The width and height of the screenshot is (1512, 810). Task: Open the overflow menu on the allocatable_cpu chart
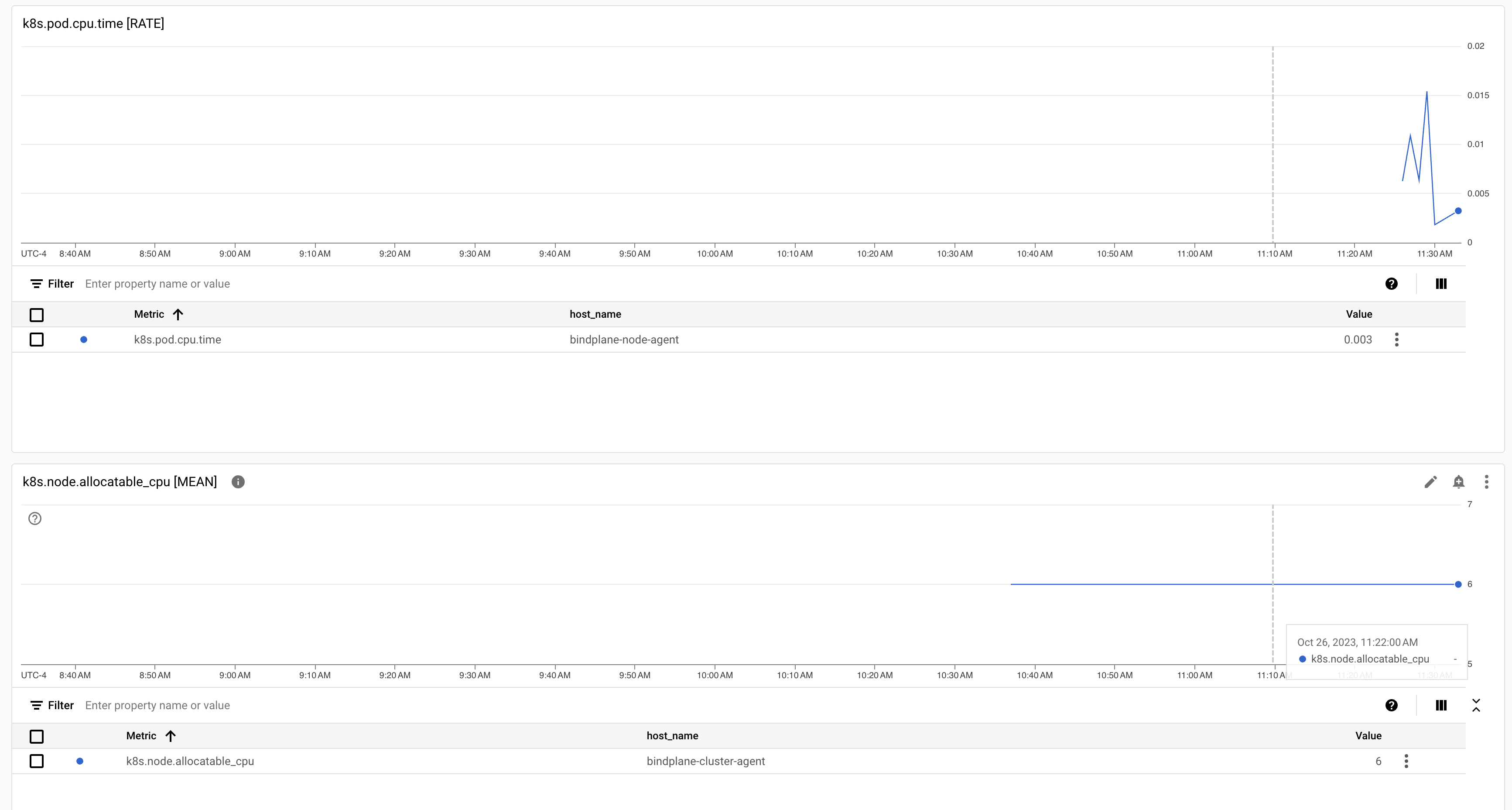tap(1486, 482)
